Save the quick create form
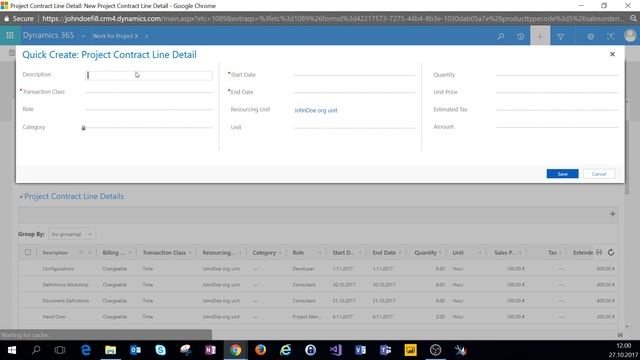 coord(562,174)
